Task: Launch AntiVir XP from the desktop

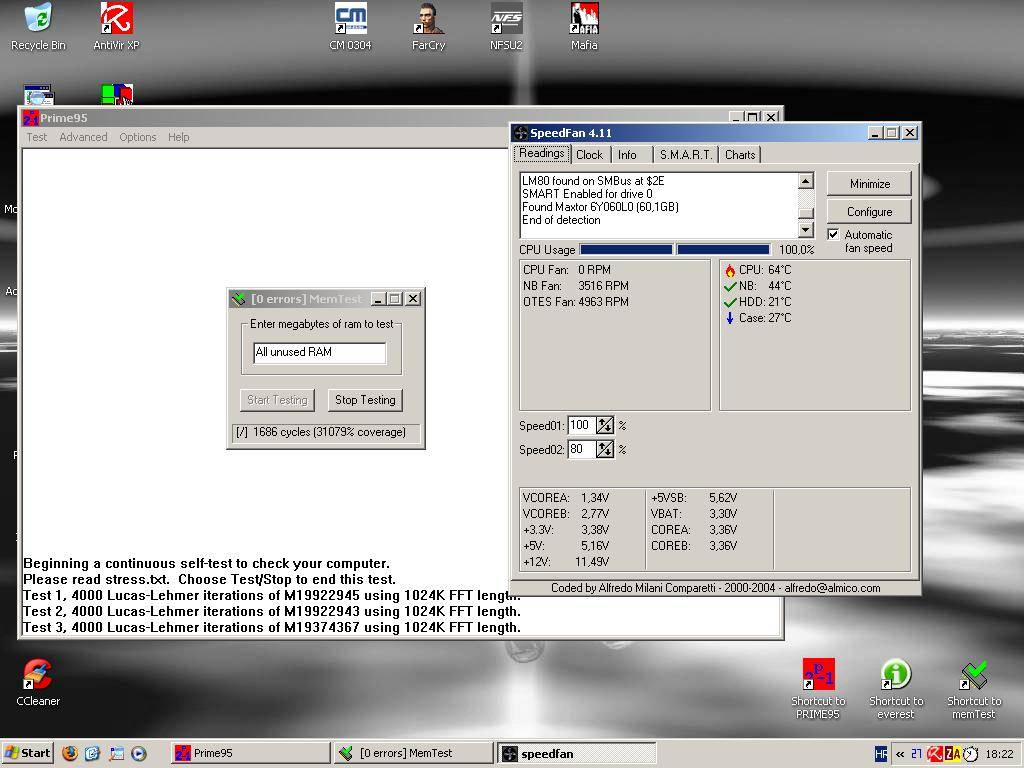Action: pos(116,20)
